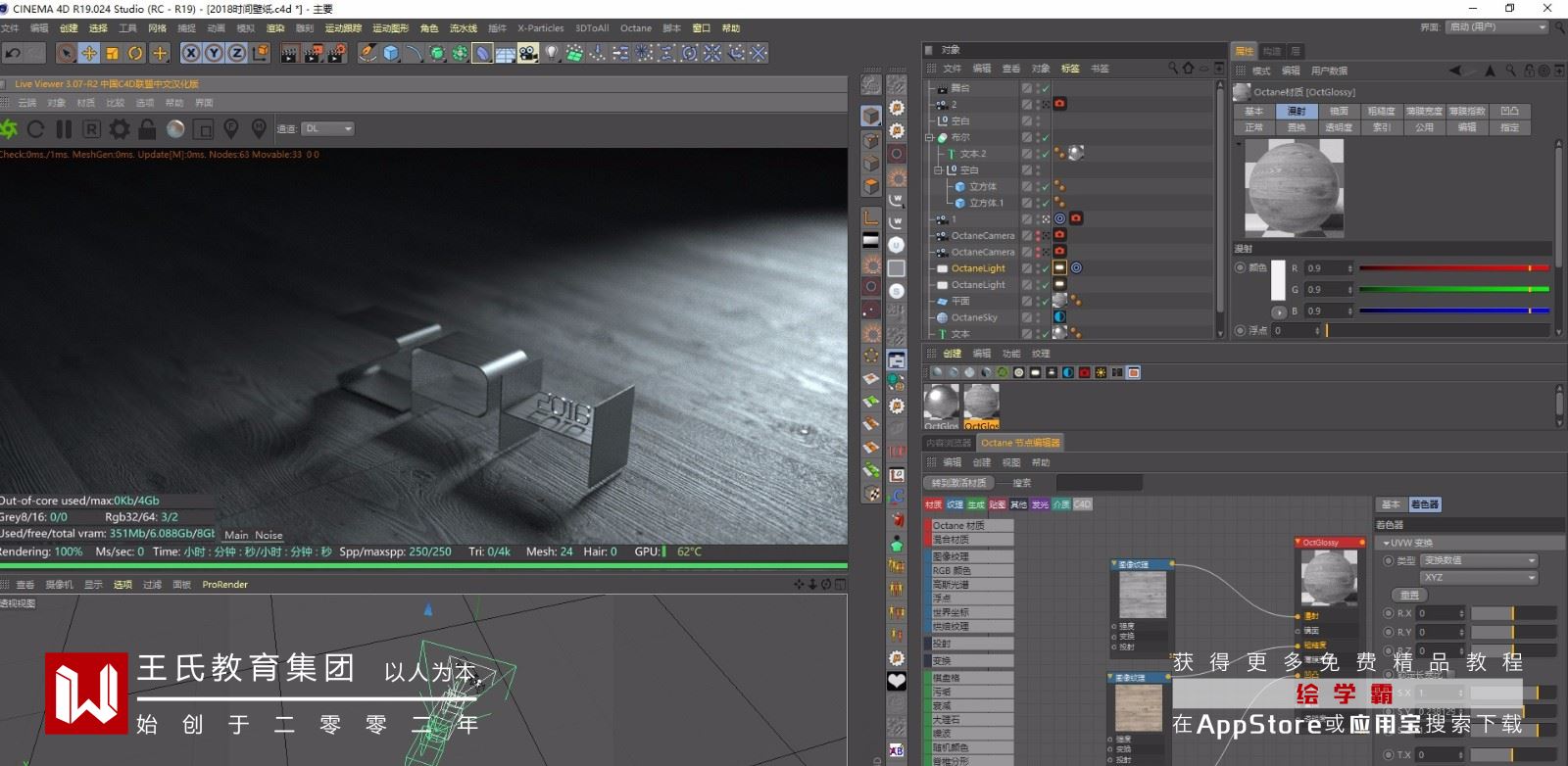The image size is (1568, 766).
Task: Pause rendering in the Live Viewer
Action: tap(64, 129)
